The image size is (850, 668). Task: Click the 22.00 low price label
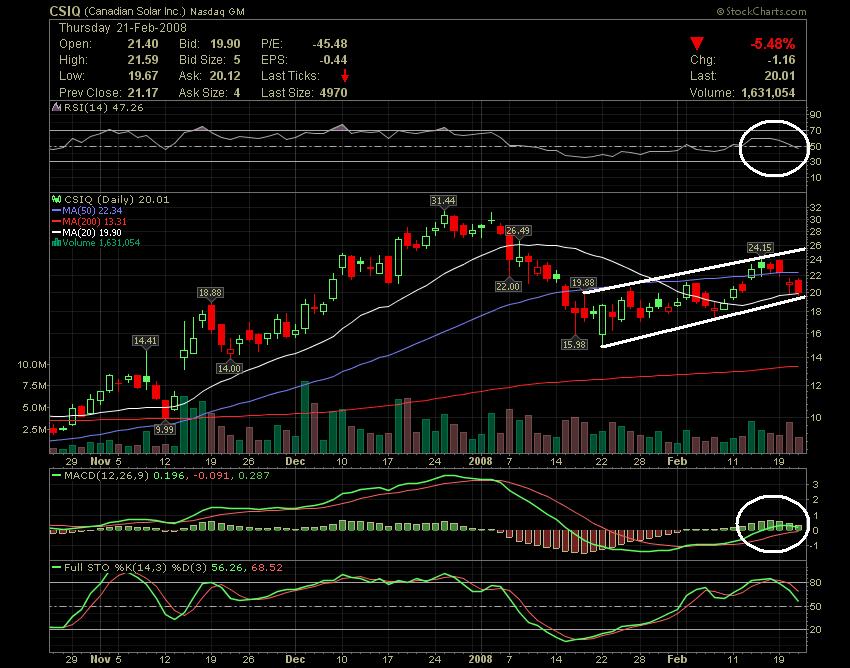(508, 286)
